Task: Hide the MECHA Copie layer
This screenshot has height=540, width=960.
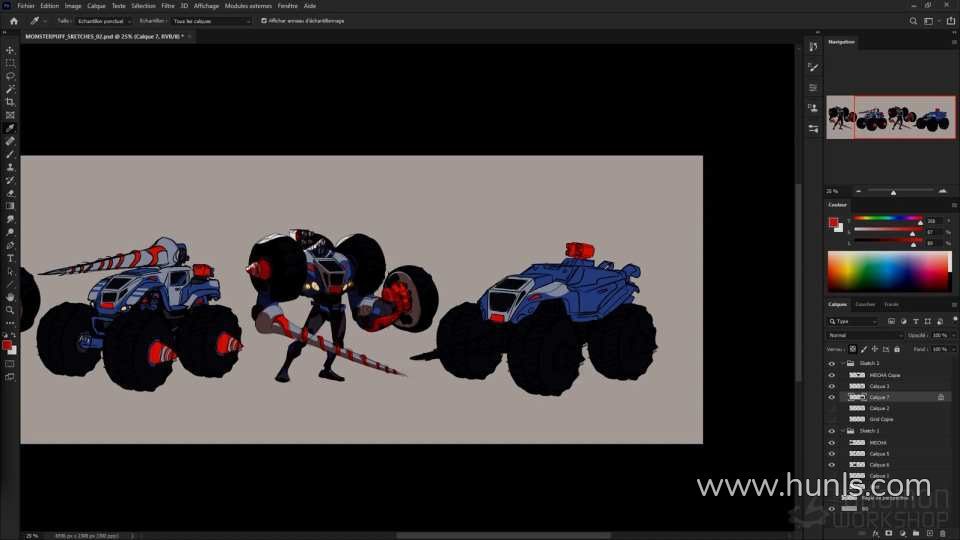Action: tap(831, 375)
